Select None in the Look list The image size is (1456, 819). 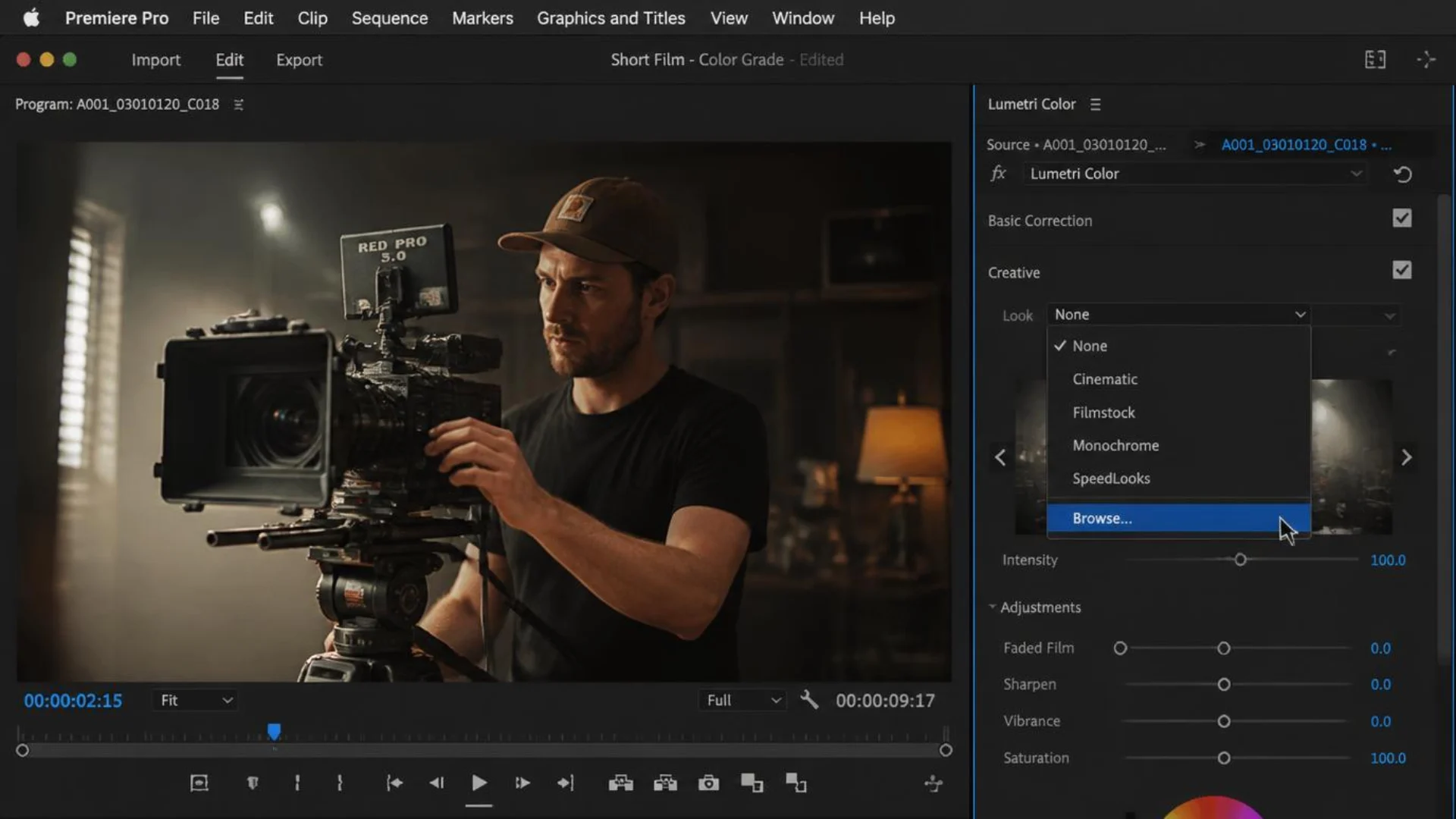1178,346
